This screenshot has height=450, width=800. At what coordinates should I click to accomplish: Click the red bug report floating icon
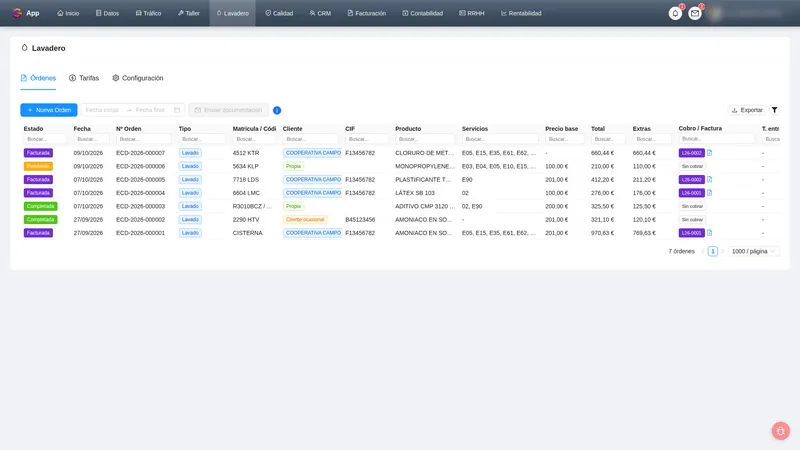(781, 431)
